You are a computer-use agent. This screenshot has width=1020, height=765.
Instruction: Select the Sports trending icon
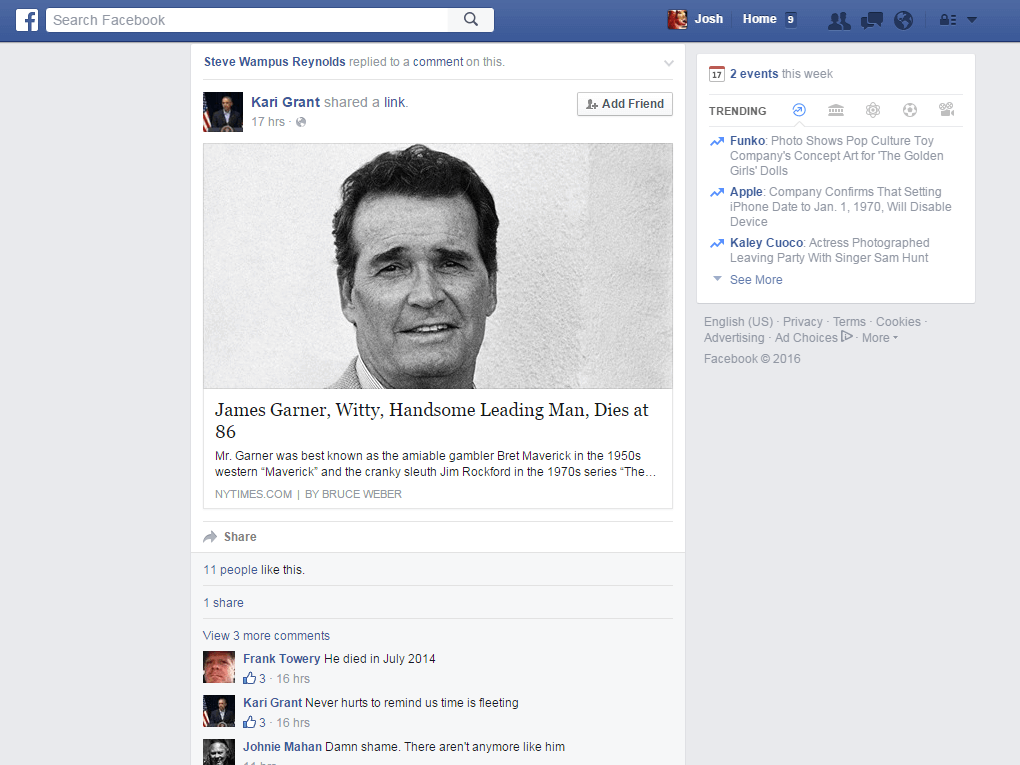909,110
